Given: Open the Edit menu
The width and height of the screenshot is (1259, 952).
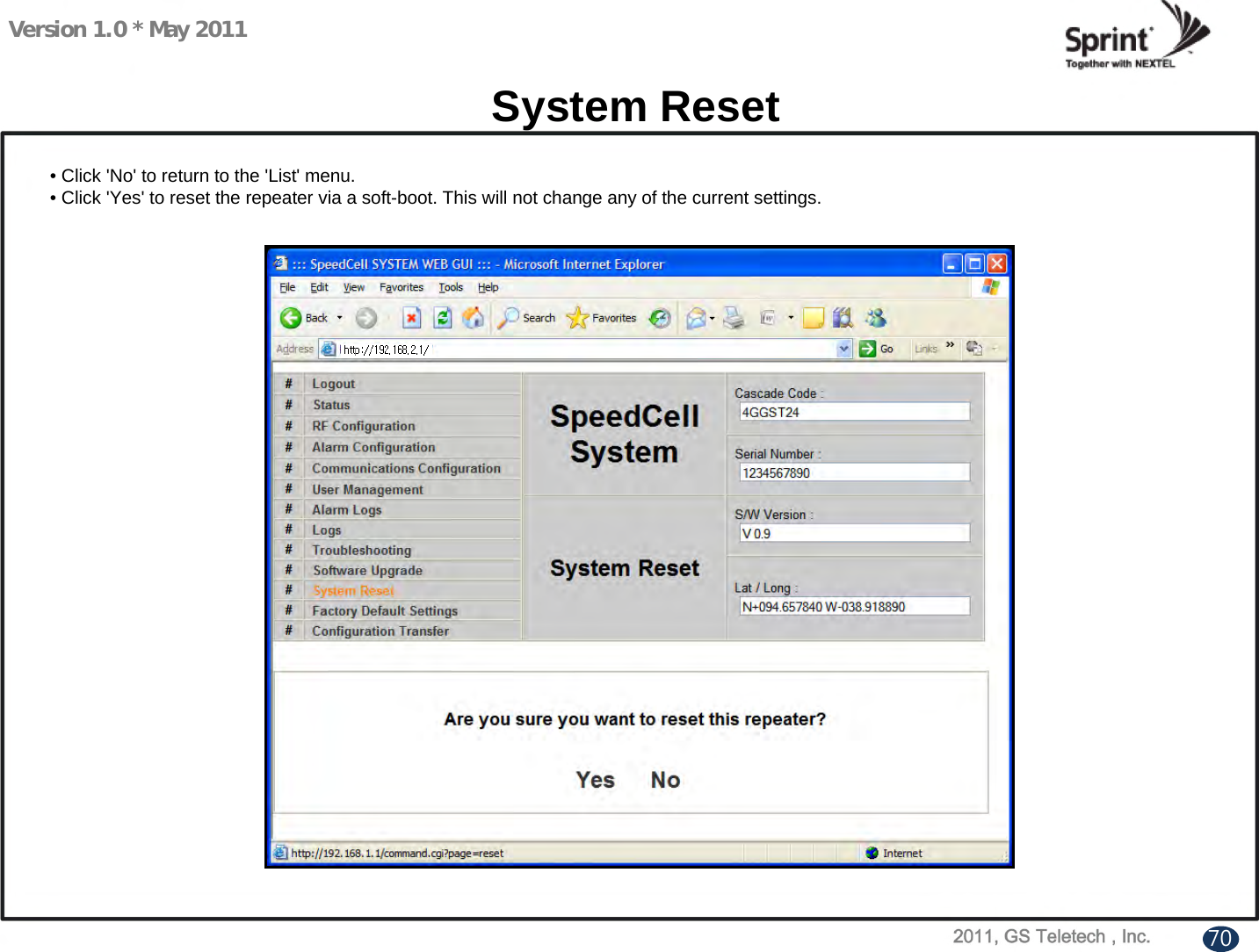Looking at the screenshot, I should (319, 287).
